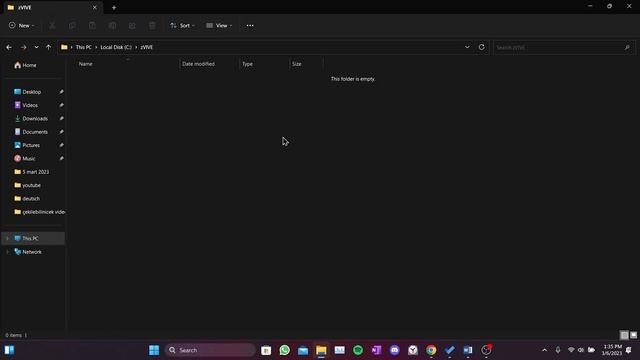The height and width of the screenshot is (360, 640).
Task: Go forward with the forward arrow
Action: (x=23, y=47)
